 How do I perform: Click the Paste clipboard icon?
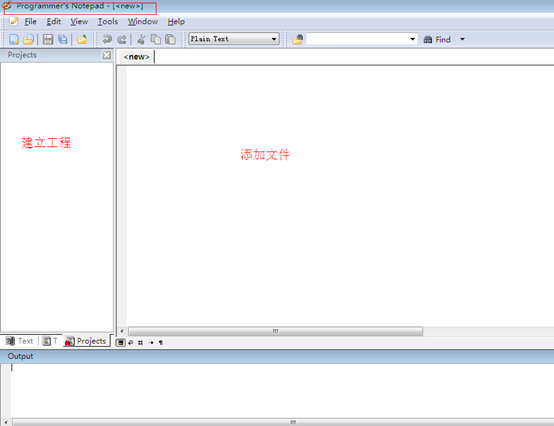171,39
